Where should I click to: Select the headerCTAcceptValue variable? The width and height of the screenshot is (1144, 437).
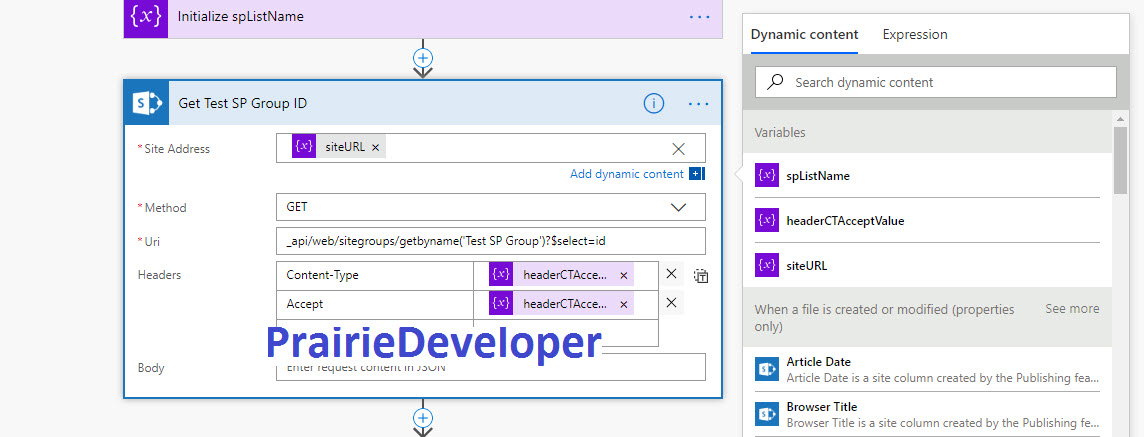pyautogui.click(x=927, y=220)
